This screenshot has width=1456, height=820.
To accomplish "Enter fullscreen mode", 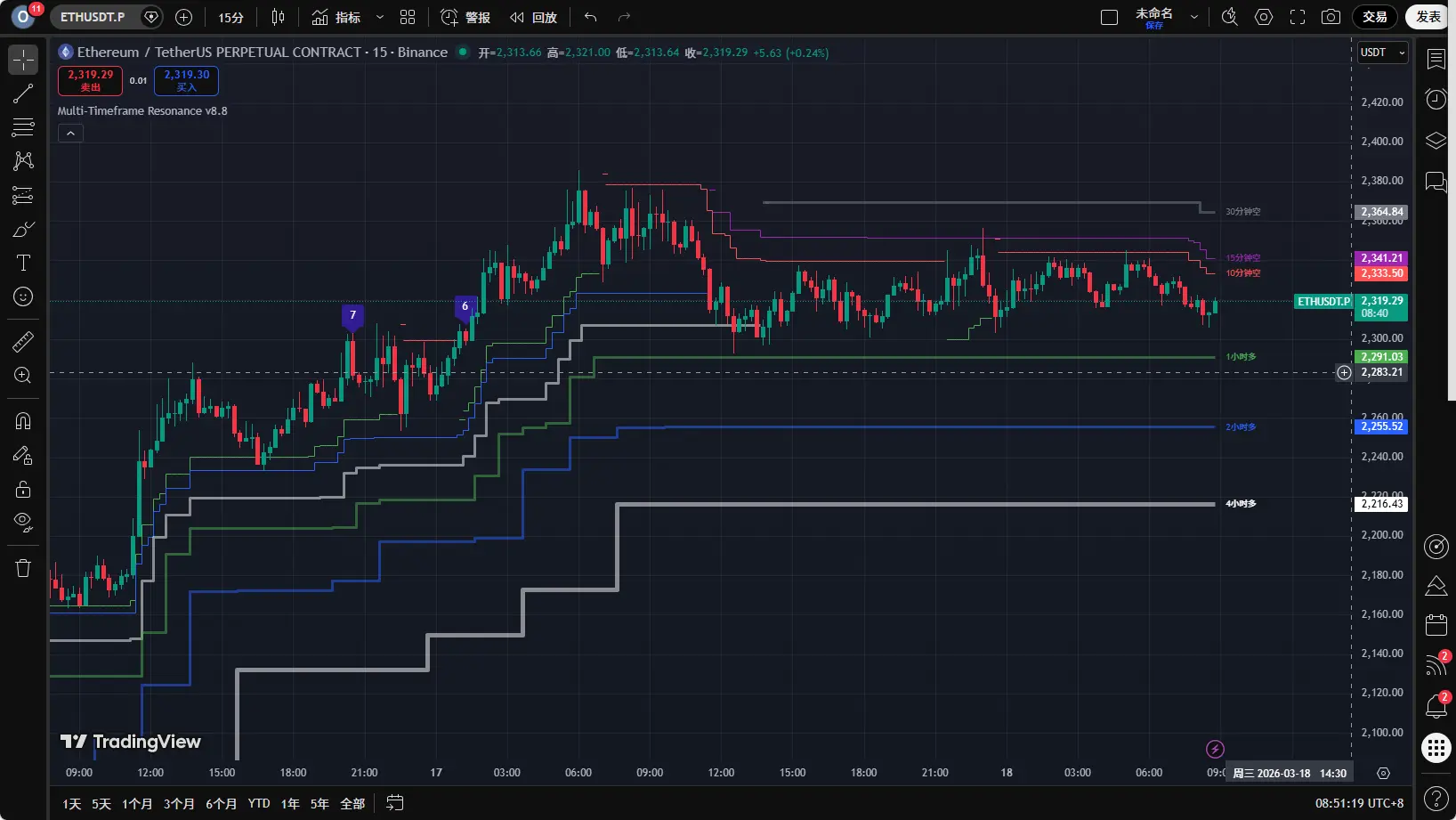I will pos(1298,17).
